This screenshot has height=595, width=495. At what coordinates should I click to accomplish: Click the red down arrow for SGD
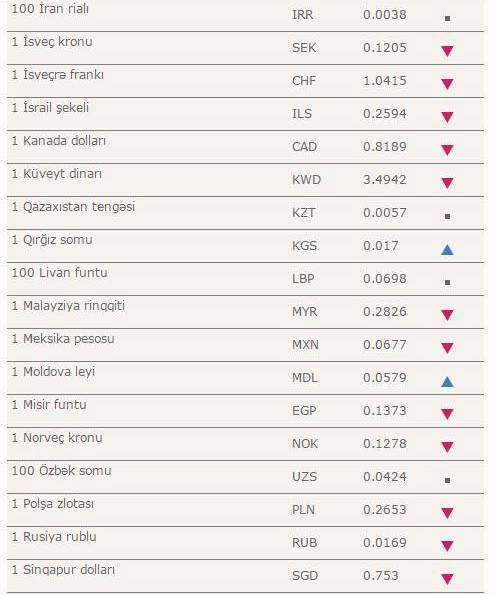click(447, 579)
